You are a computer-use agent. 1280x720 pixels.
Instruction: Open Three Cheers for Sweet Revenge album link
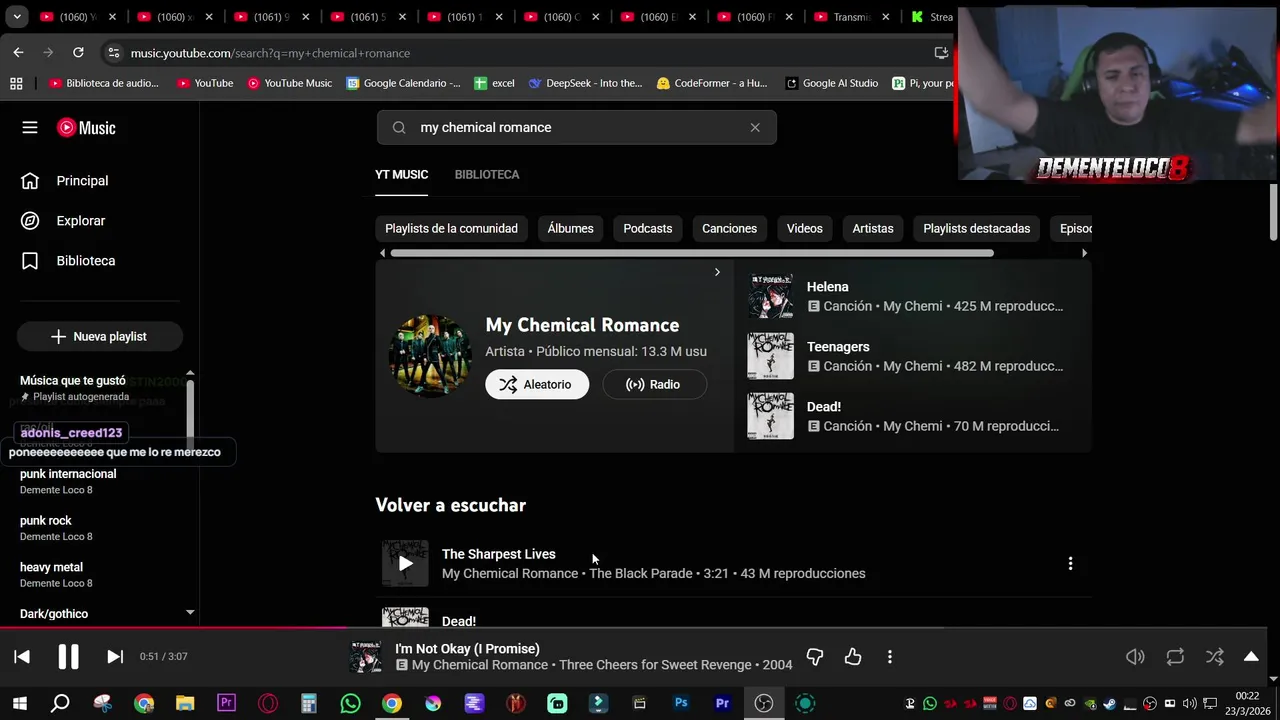(x=657, y=665)
